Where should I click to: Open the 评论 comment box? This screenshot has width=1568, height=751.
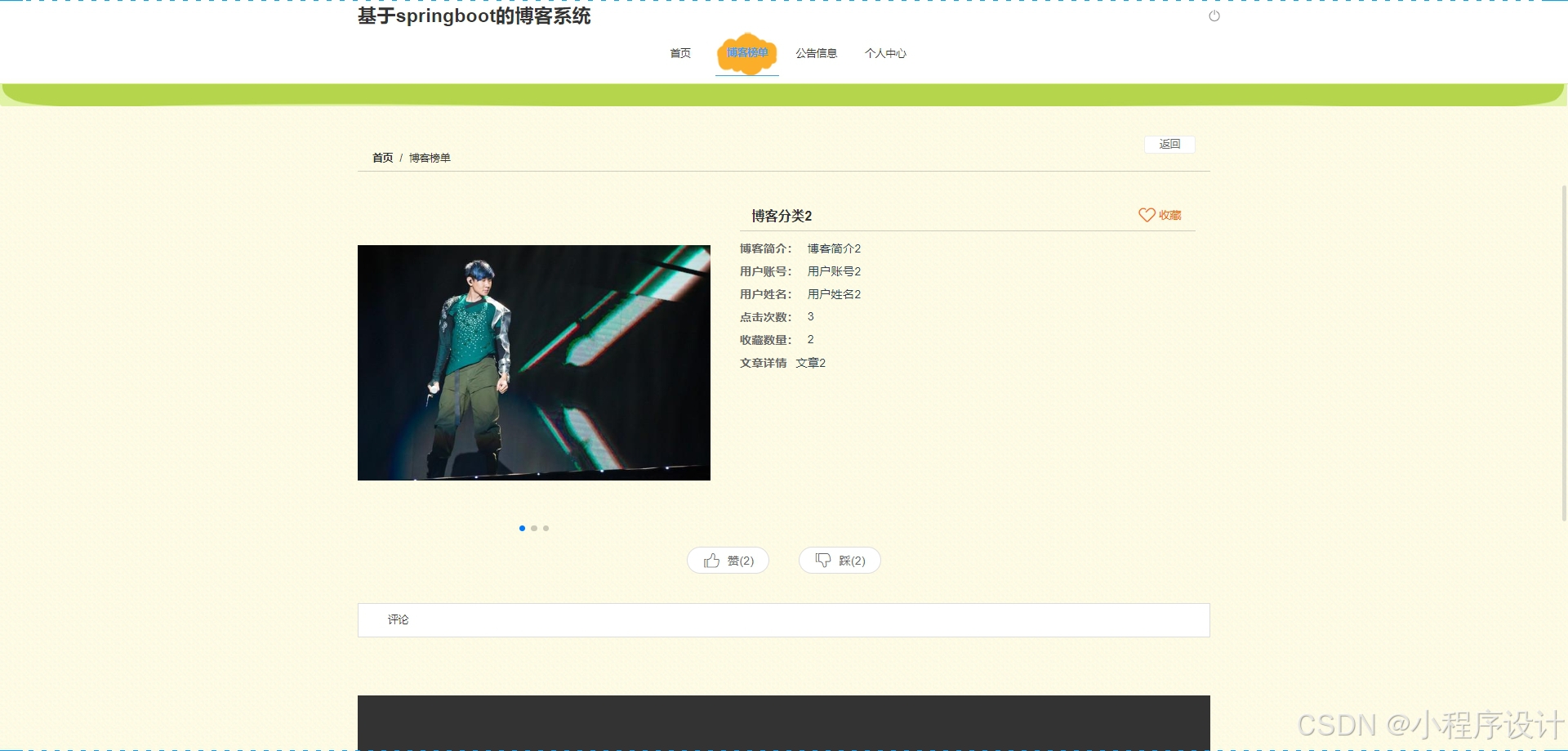[x=784, y=620]
